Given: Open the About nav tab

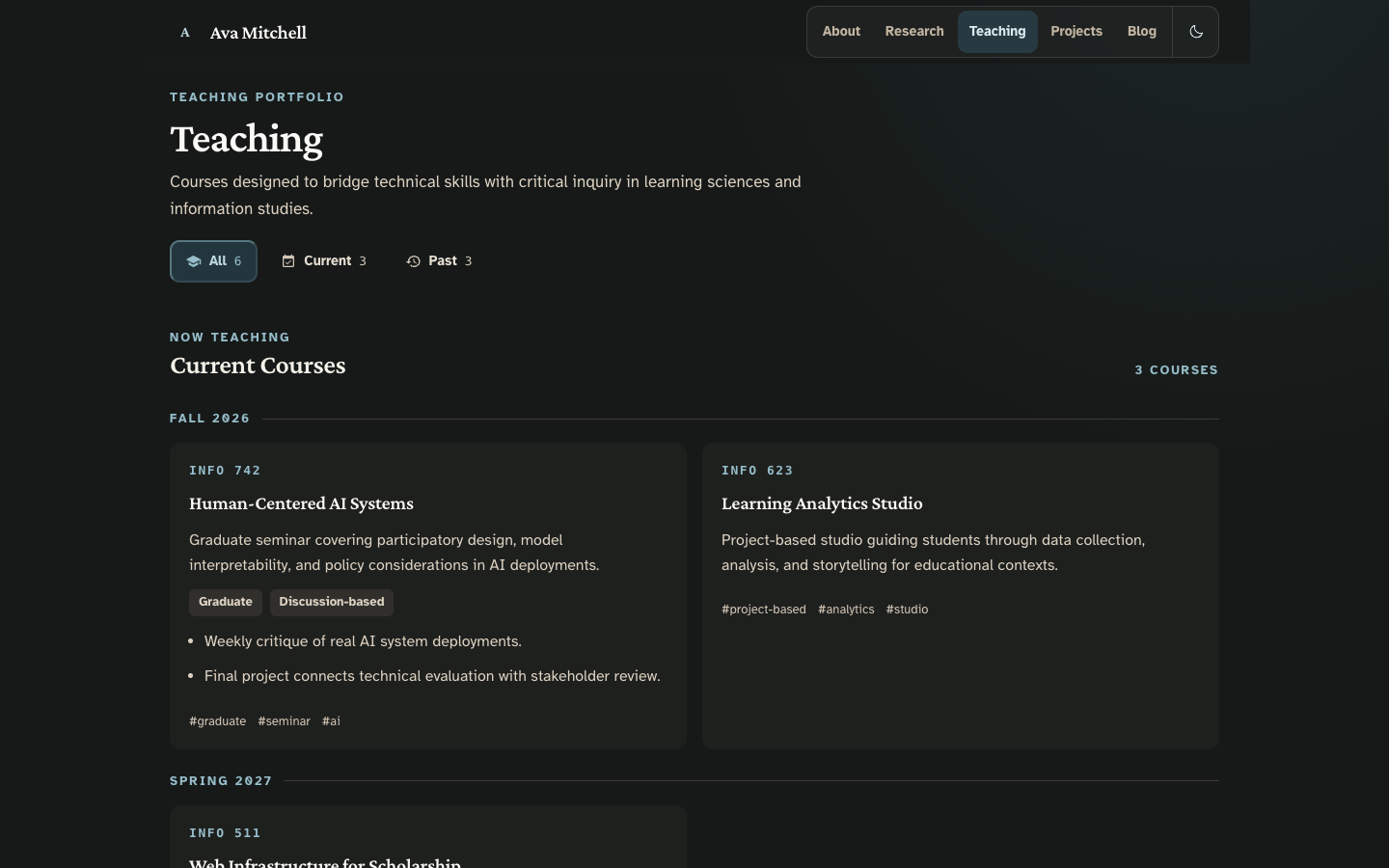Looking at the screenshot, I should [x=841, y=32].
